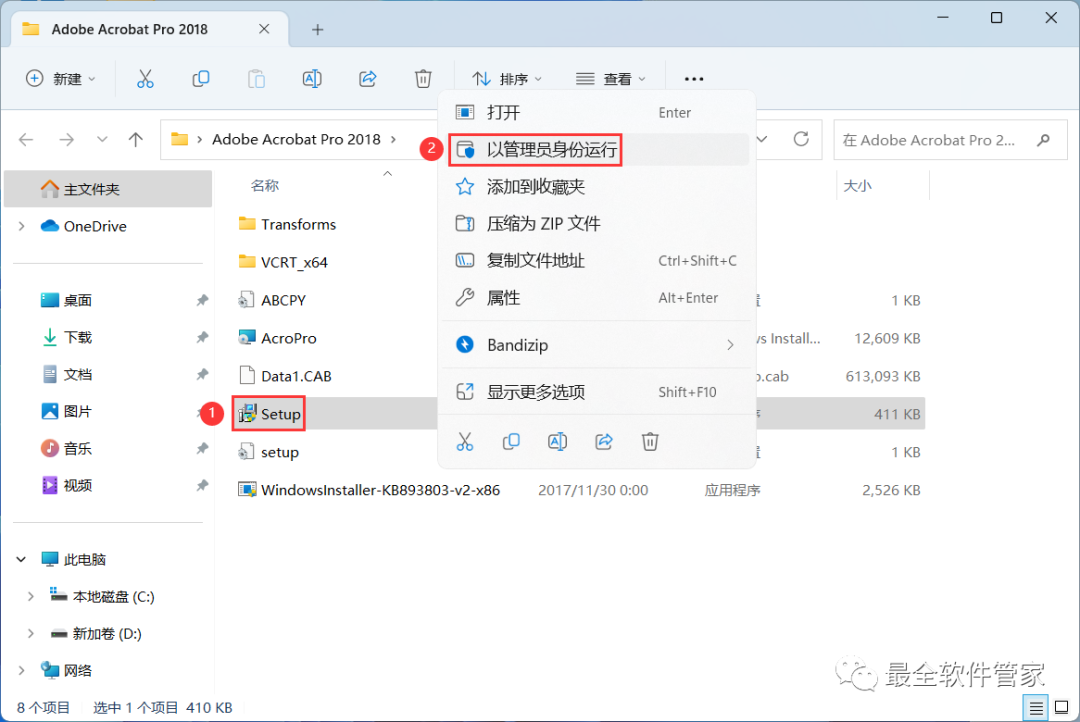Open Videos (视频) in the sidebar
Image resolution: width=1080 pixels, height=722 pixels.
coord(77,486)
